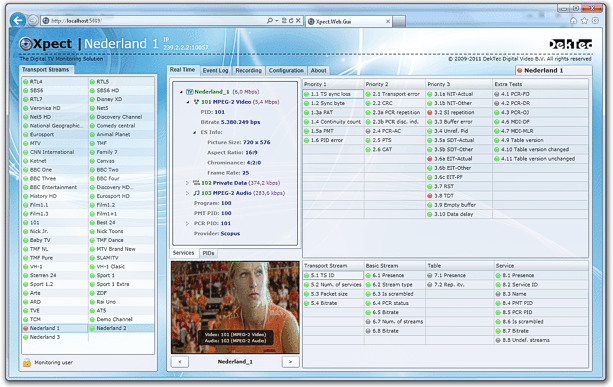Viewport: 613px width, 387px height.
Task: Click the browser forward arrow button
Action: tap(33, 20)
